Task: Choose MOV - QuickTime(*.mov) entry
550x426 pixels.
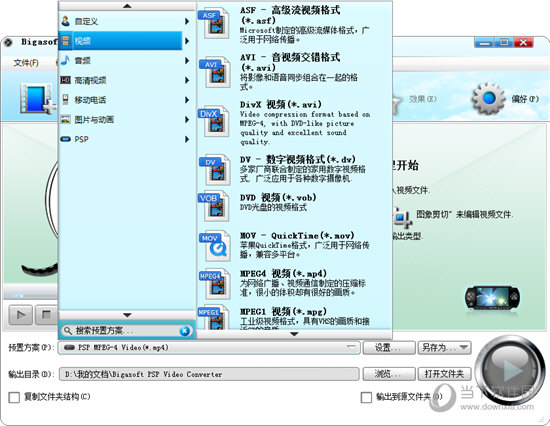Action: tap(294, 245)
